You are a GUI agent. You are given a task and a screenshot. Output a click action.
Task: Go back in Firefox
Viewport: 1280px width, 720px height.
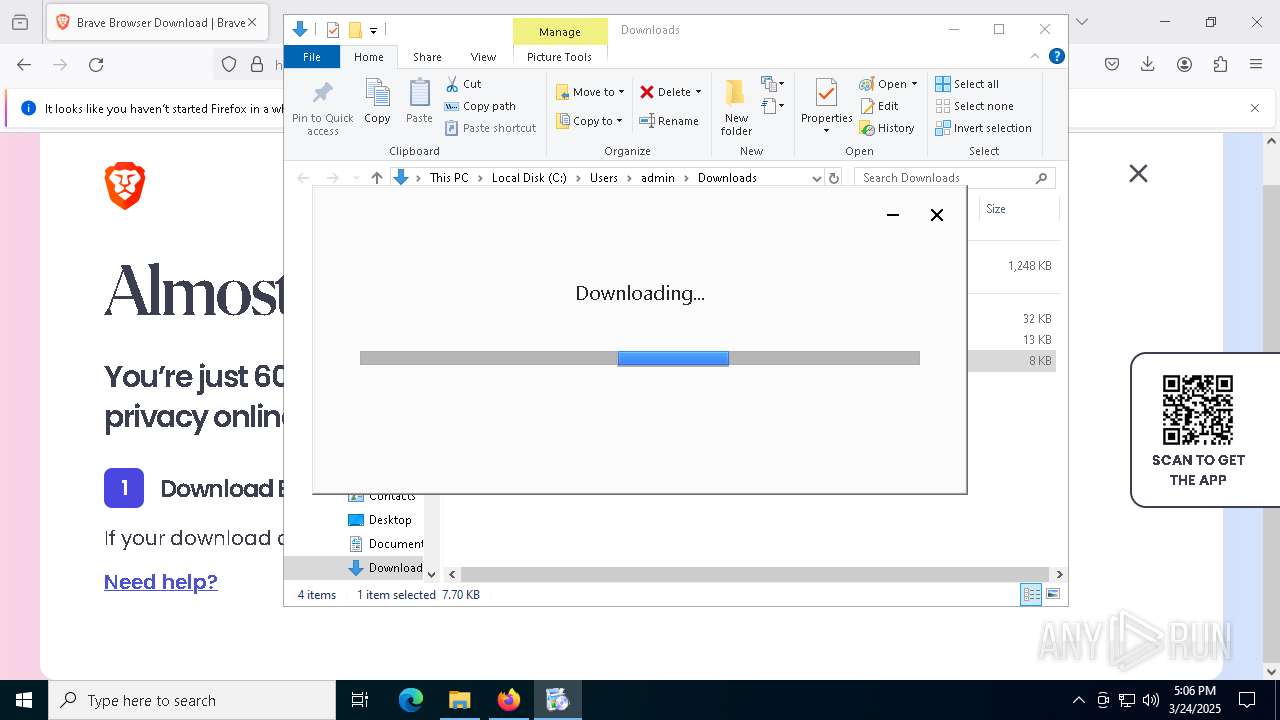click(24, 65)
